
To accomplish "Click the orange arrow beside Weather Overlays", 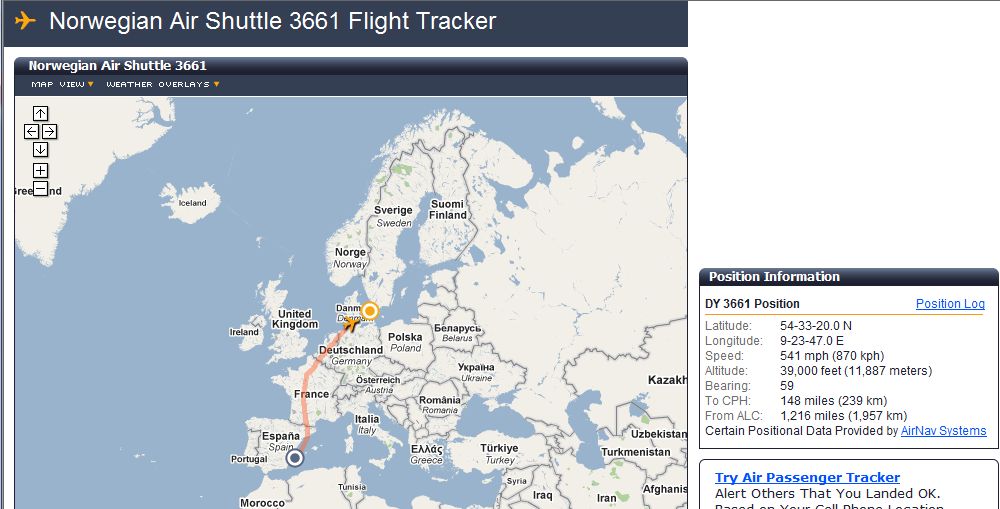I will tap(217, 84).
